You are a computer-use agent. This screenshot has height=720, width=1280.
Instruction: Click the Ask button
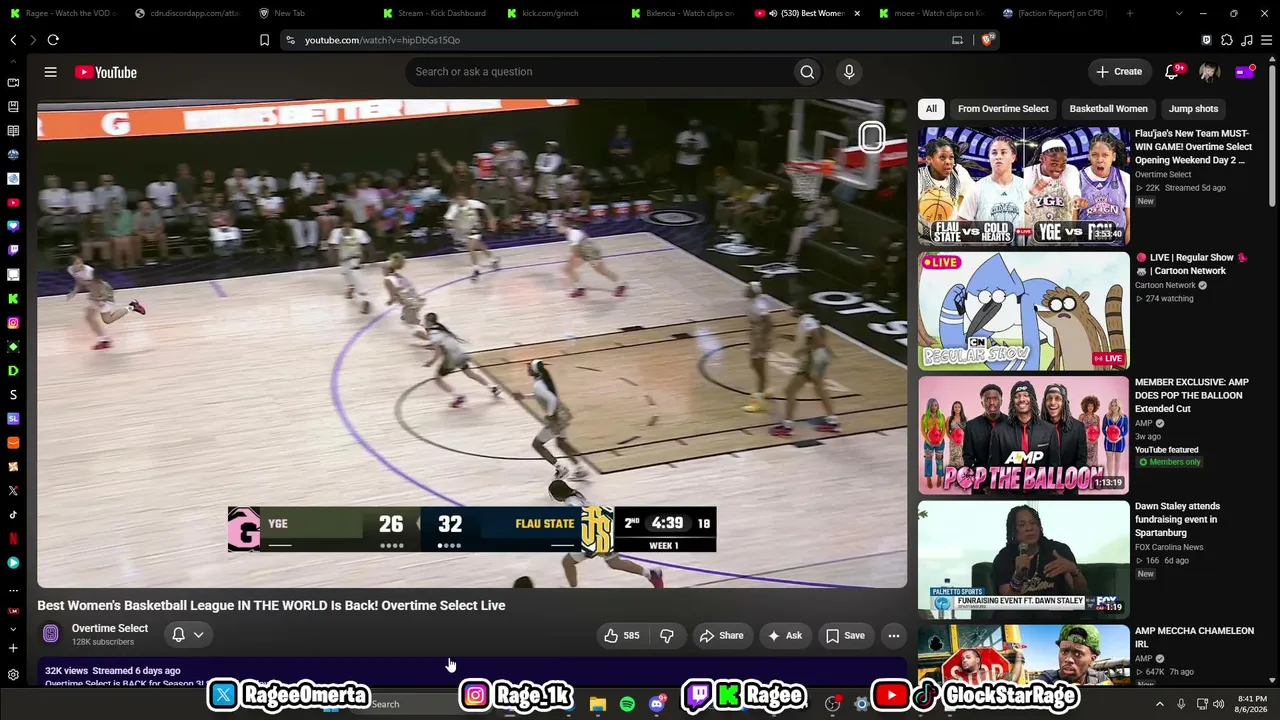point(785,635)
